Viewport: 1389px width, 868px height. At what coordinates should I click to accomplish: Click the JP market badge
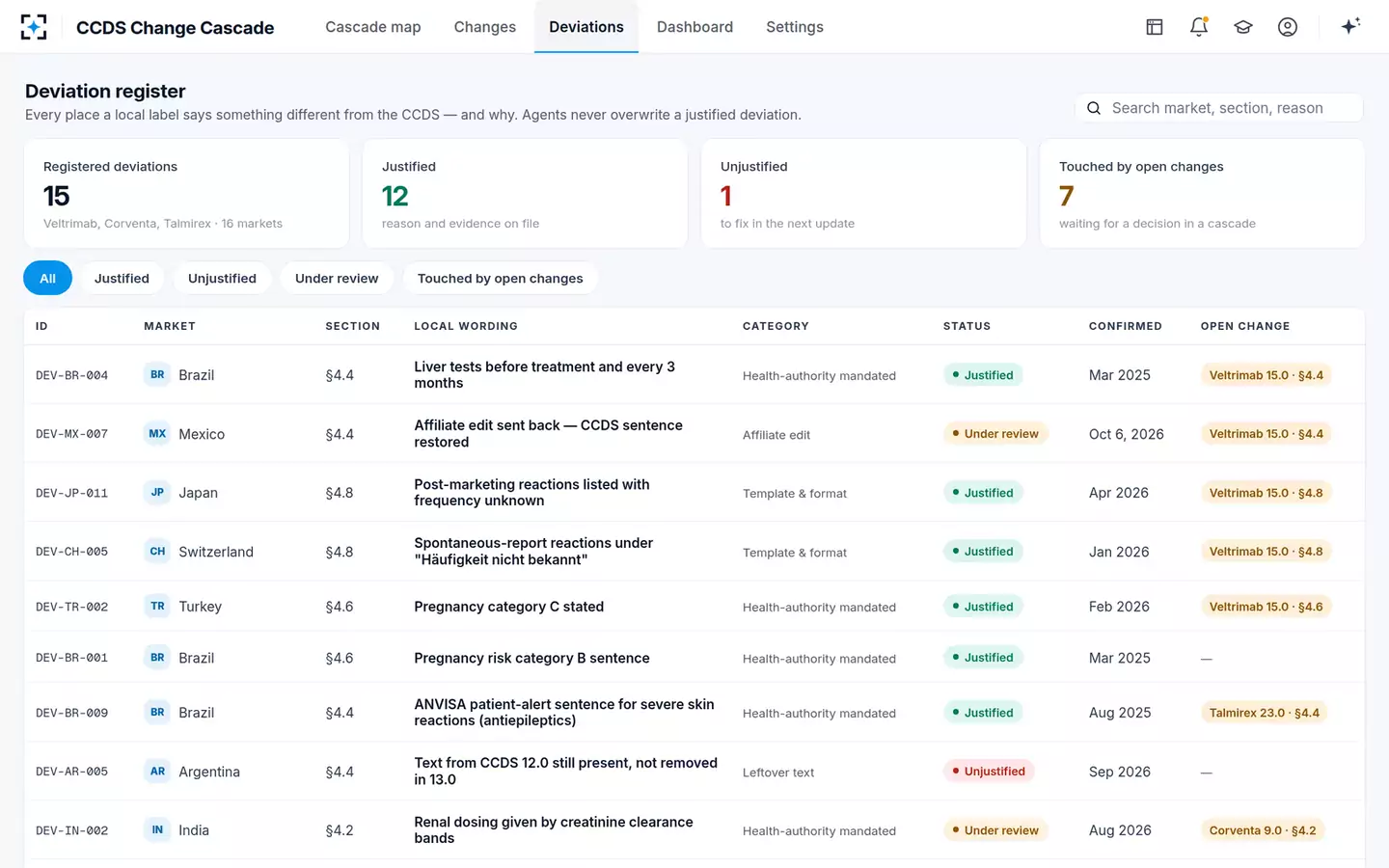click(x=157, y=492)
